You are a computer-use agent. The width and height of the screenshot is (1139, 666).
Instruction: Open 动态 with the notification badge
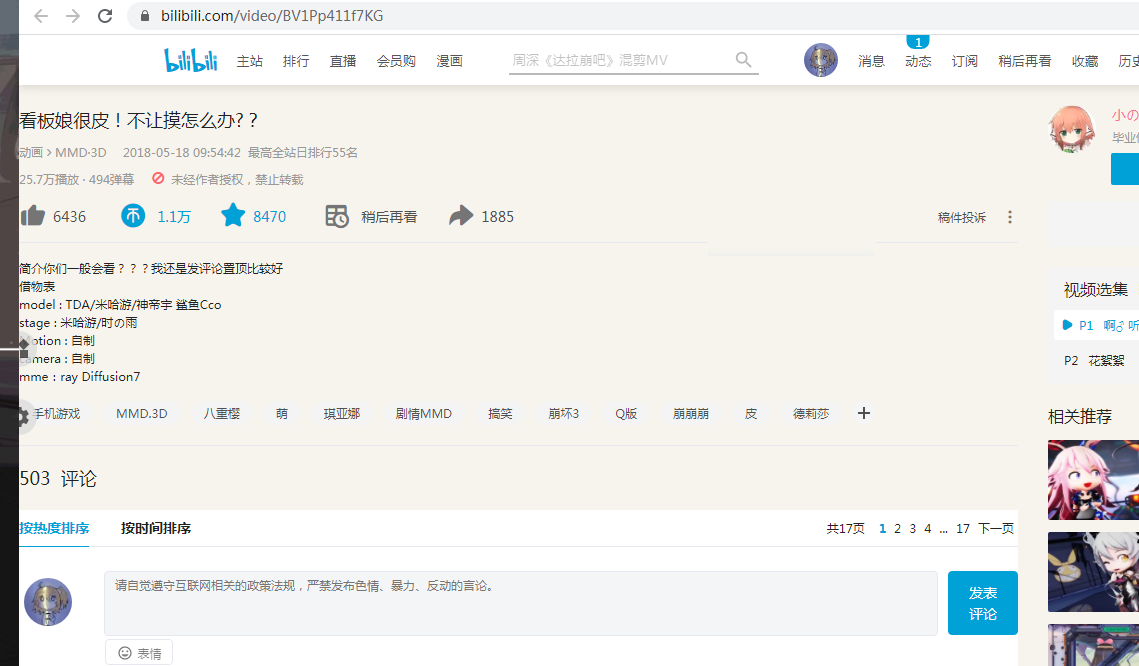[917, 60]
